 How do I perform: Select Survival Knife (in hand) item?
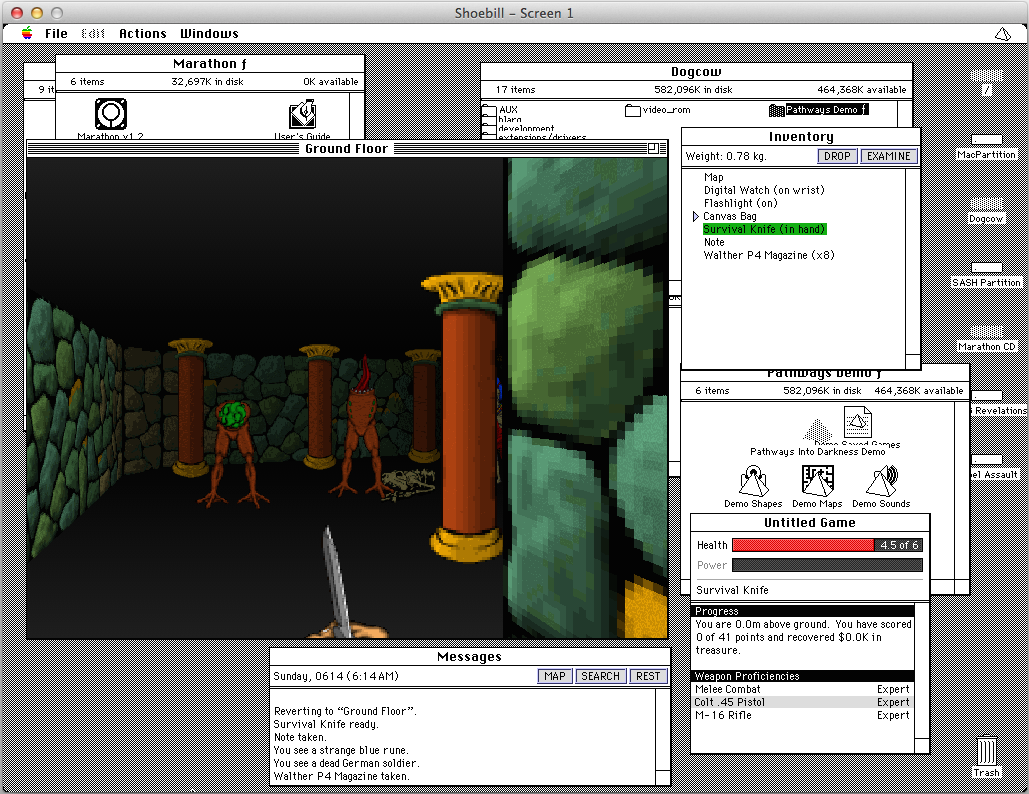tap(765, 229)
